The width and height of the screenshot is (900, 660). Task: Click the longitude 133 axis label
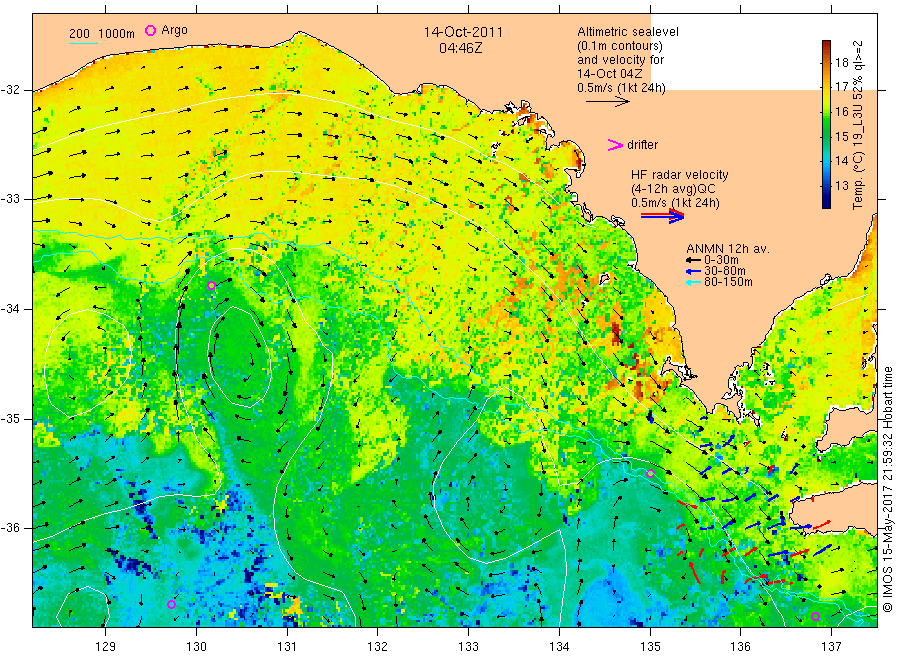coord(468,646)
